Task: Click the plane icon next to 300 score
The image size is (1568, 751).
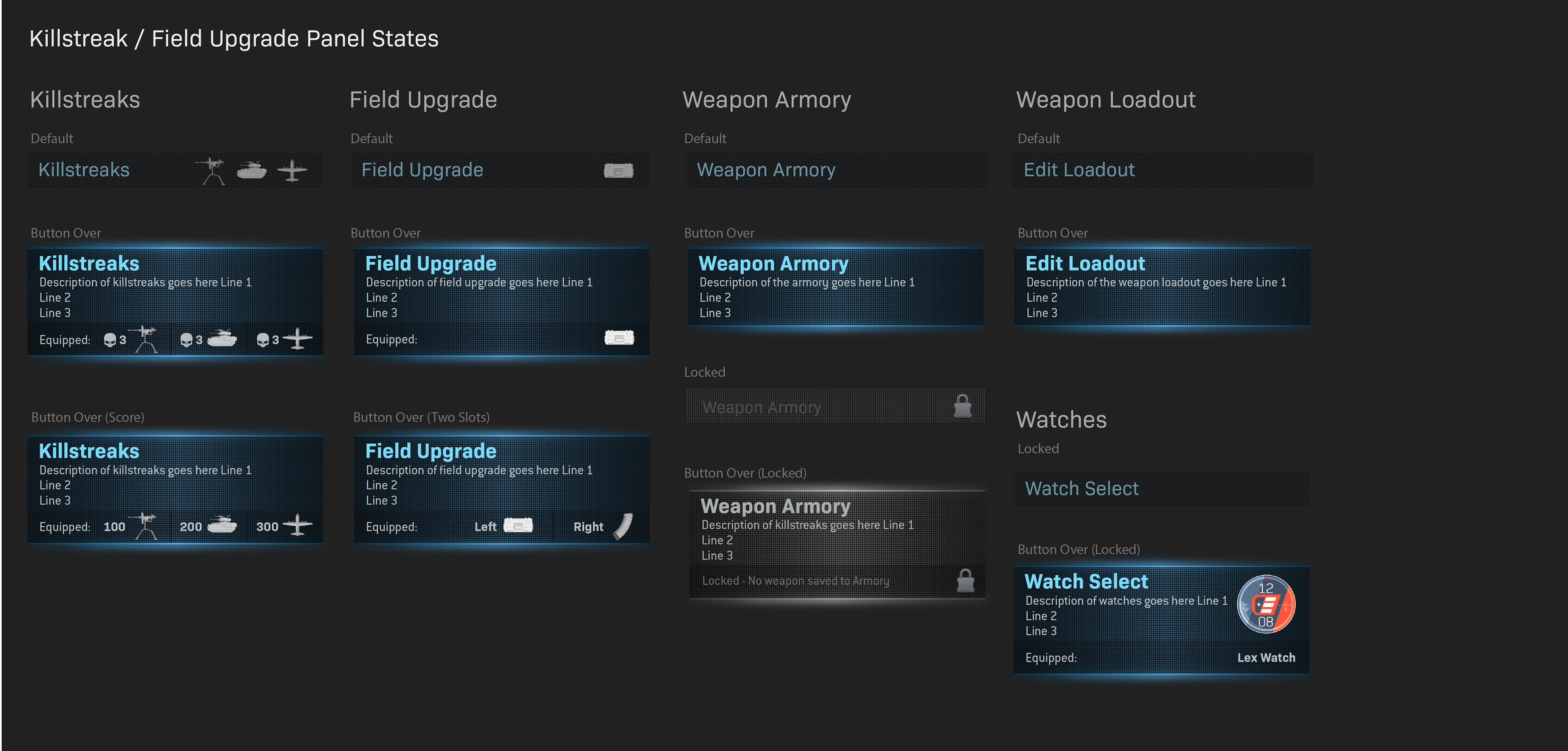Action: (x=298, y=525)
